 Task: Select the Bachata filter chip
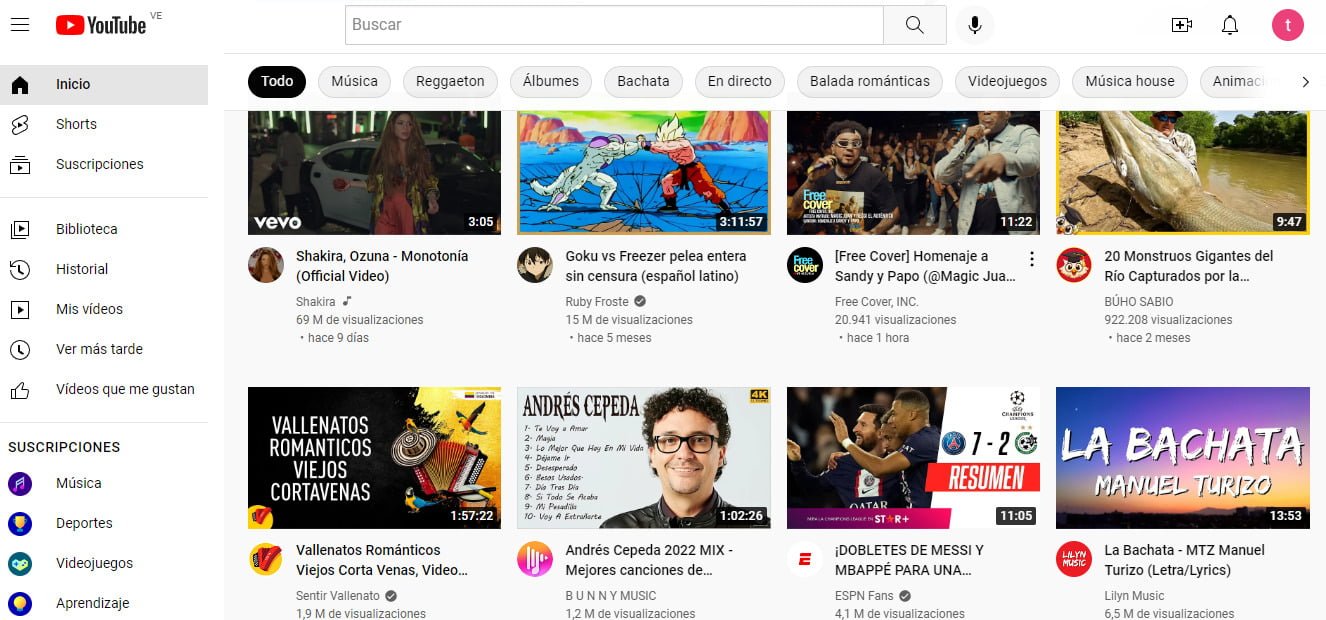[643, 82]
